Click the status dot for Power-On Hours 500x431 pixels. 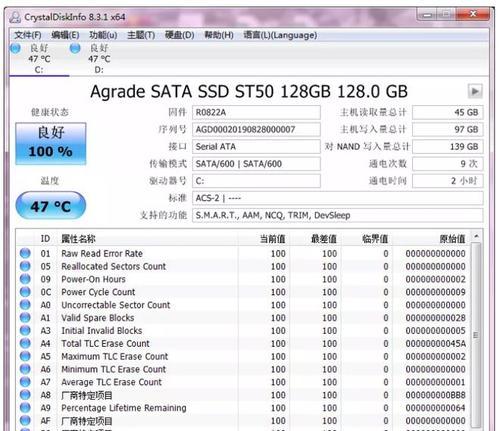coord(25,279)
